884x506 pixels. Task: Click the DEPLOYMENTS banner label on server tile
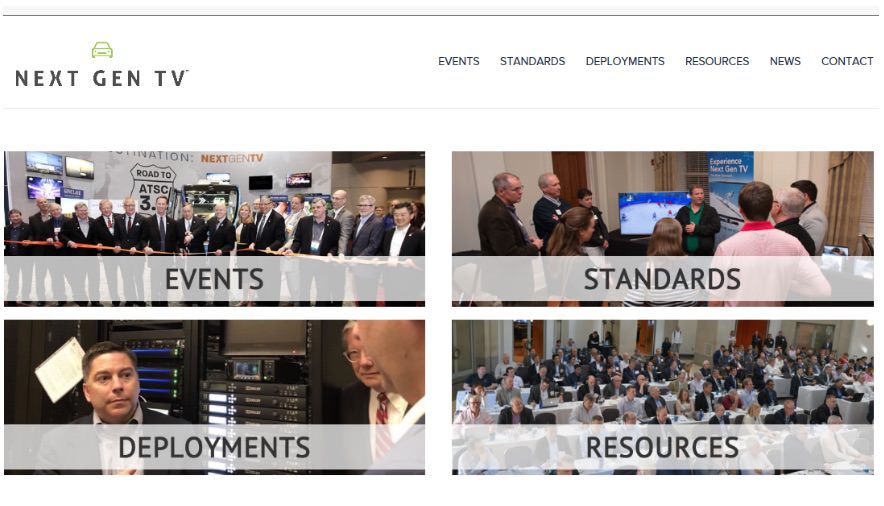214,447
